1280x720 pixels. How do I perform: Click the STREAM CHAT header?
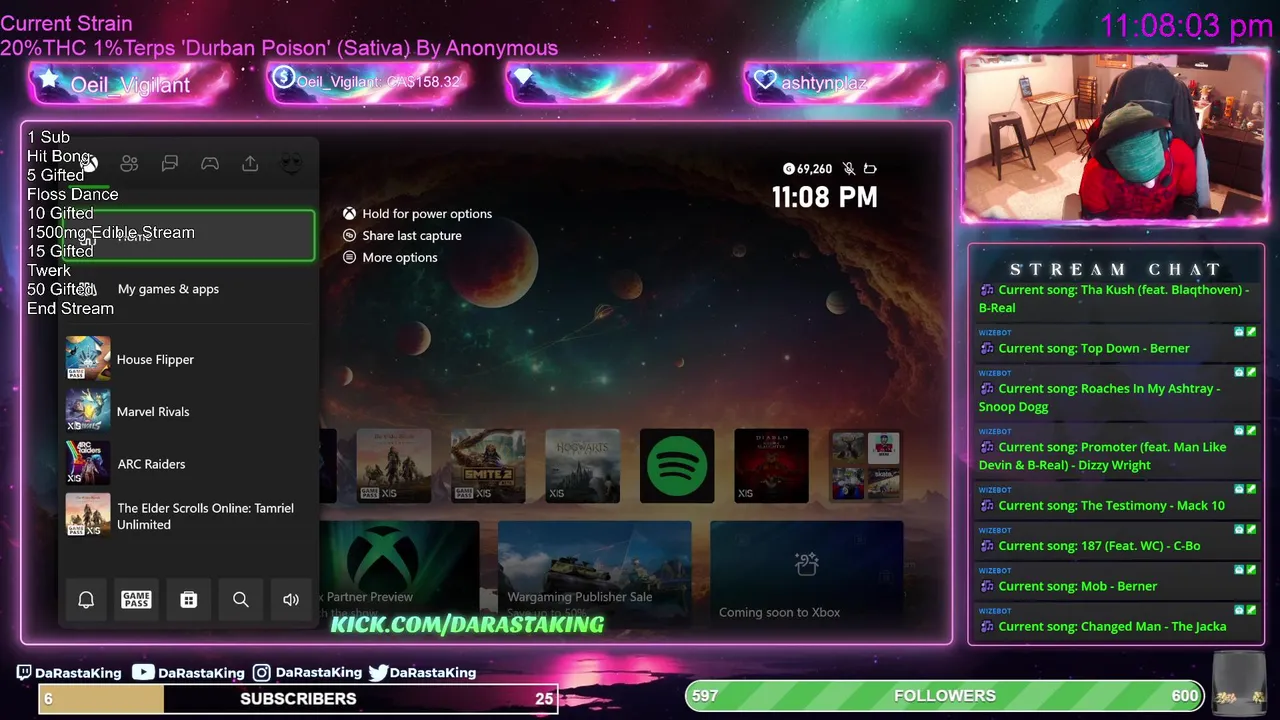click(1116, 269)
